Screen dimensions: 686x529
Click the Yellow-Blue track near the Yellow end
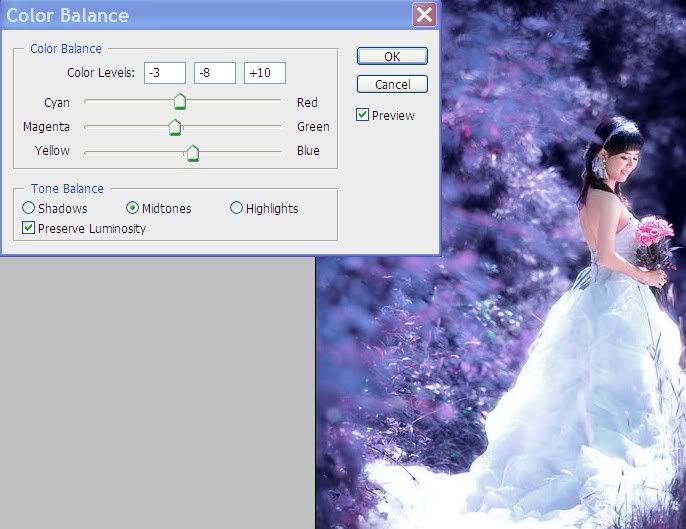95,152
